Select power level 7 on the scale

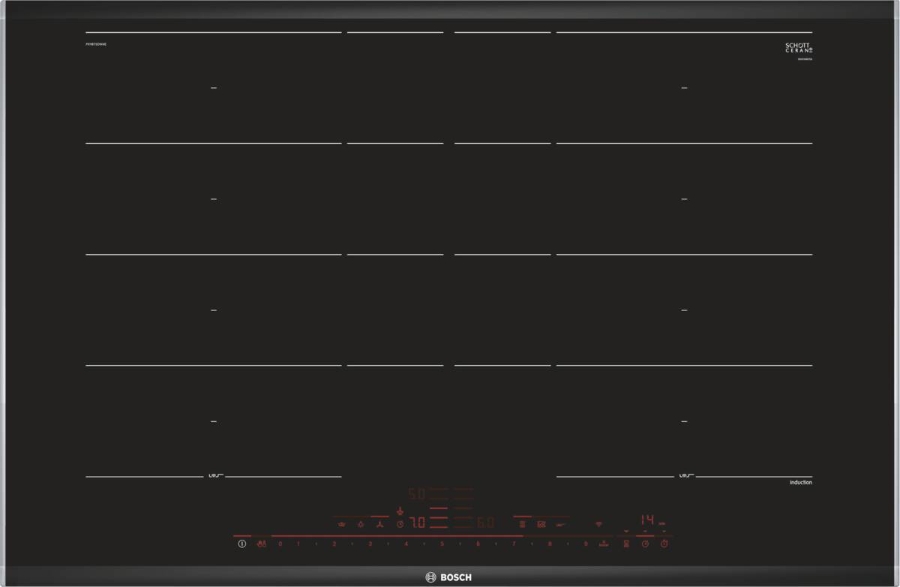pos(514,544)
